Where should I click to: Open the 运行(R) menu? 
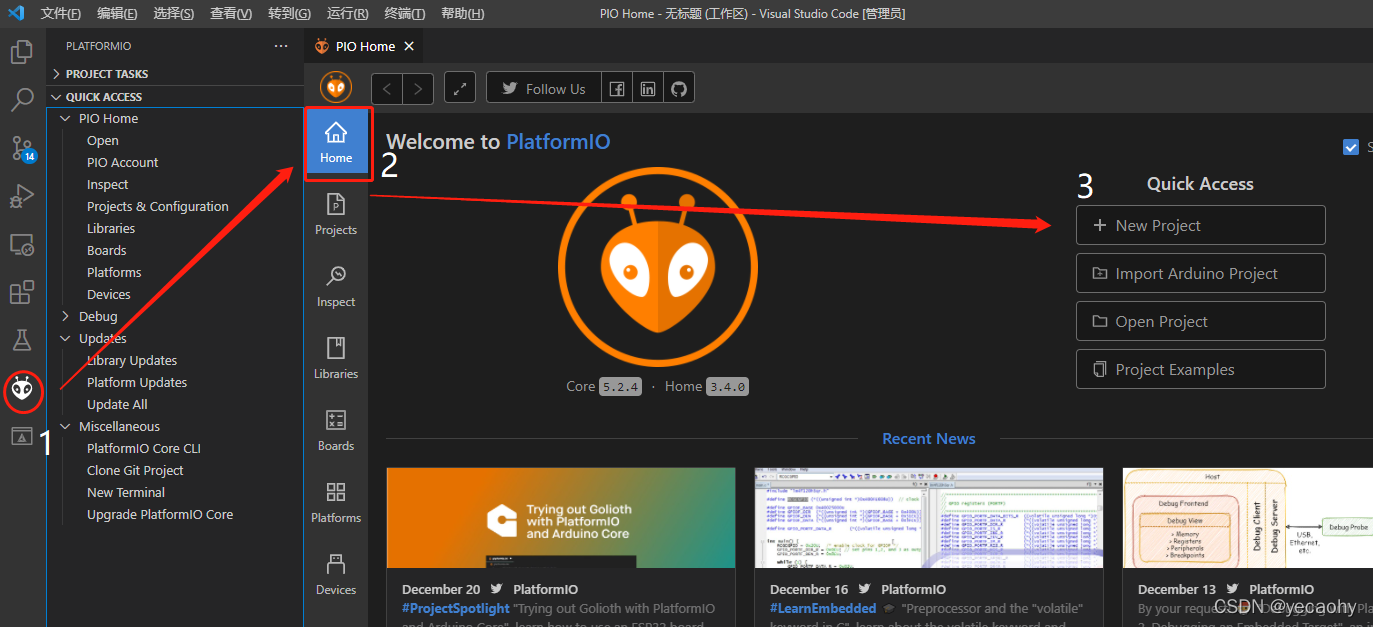pos(347,14)
